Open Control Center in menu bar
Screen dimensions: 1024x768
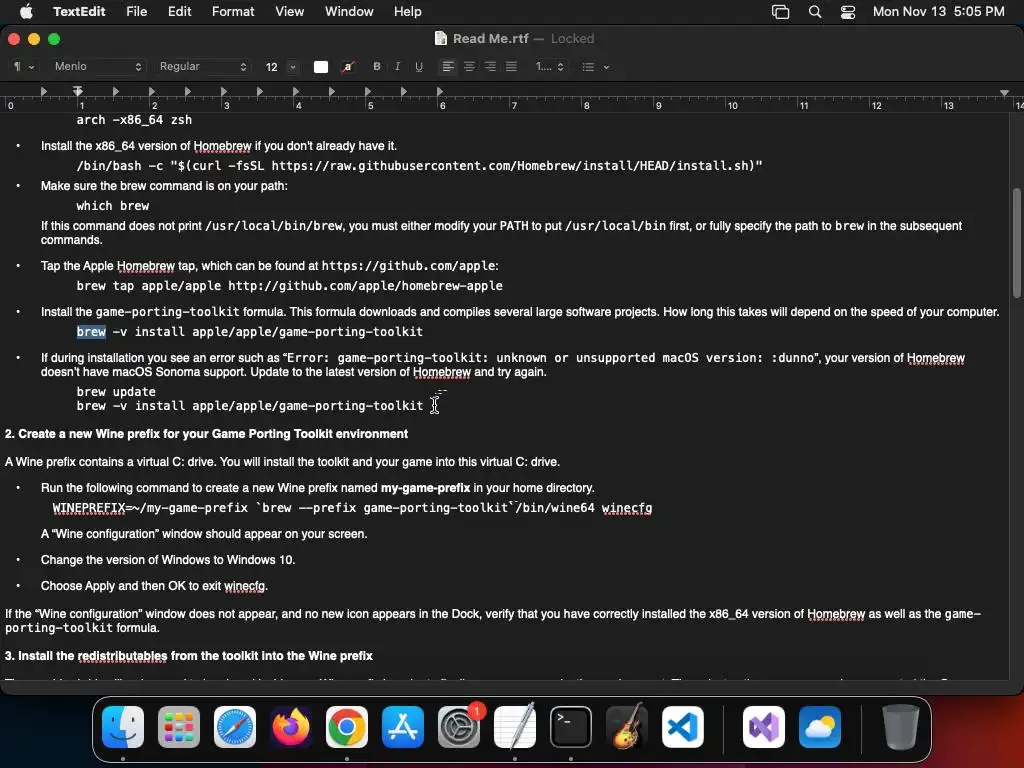848,12
